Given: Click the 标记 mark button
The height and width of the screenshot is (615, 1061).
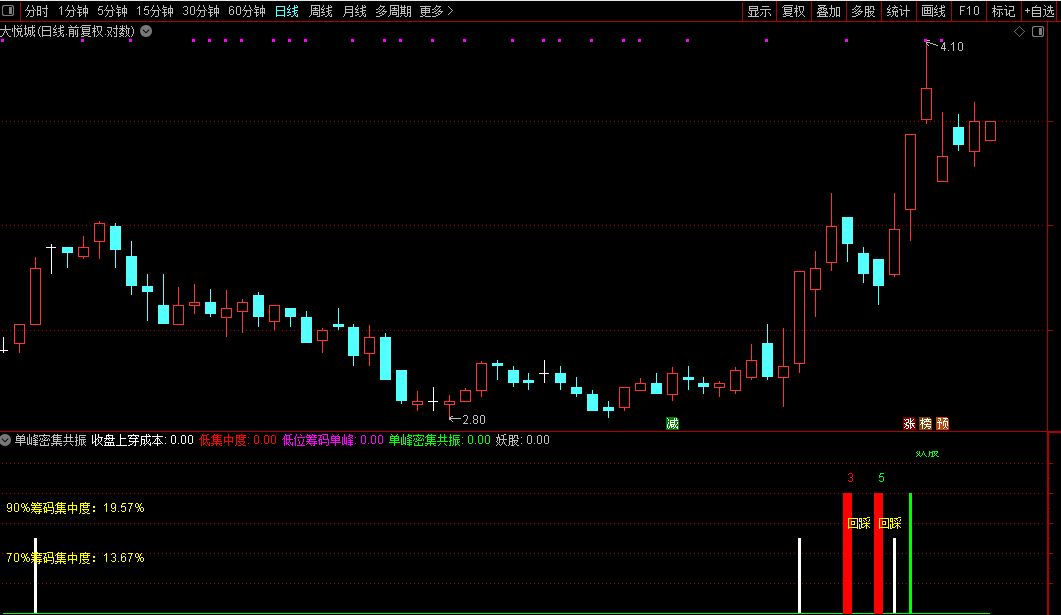Looking at the screenshot, I should pyautogui.click(x=1003, y=12).
